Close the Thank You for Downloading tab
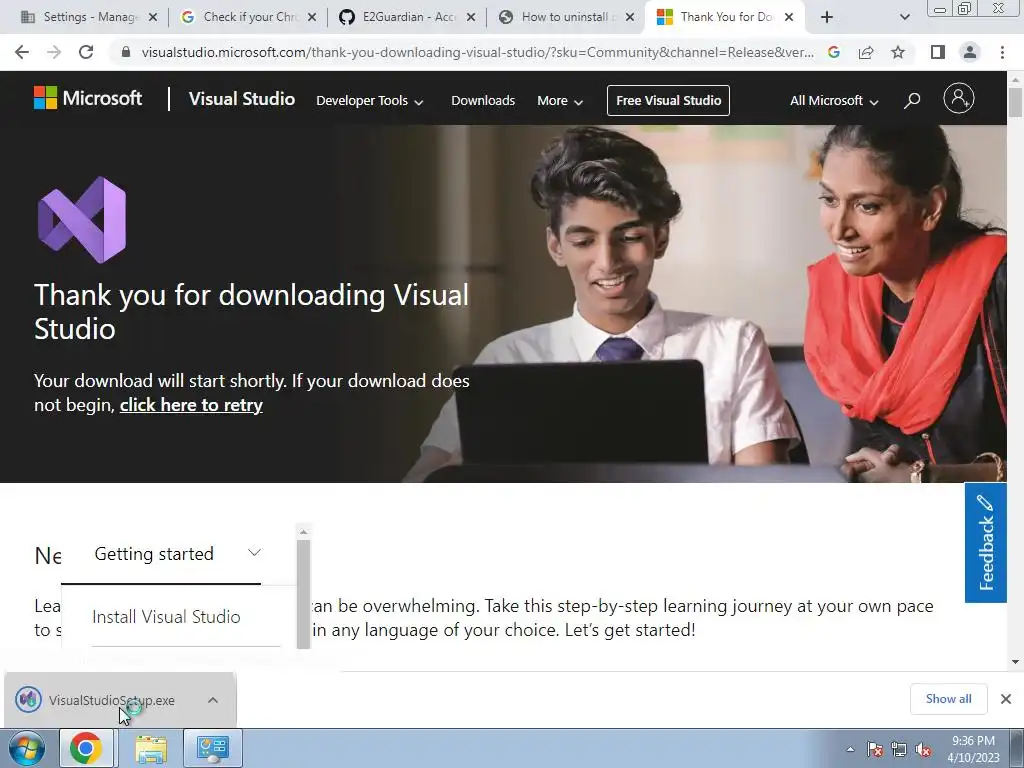The width and height of the screenshot is (1024, 768). pos(789,17)
